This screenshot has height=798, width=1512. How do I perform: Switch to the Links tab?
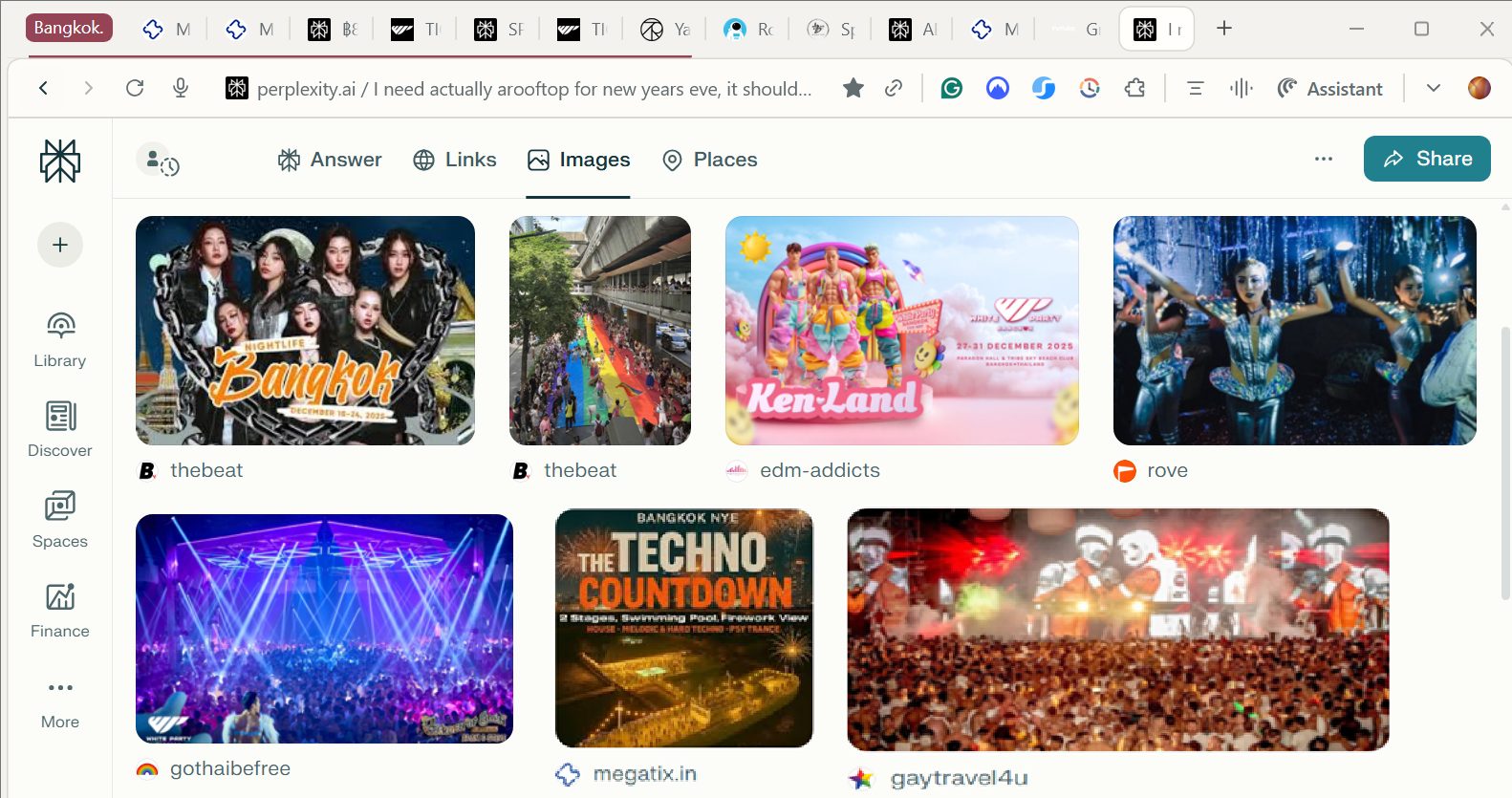click(x=455, y=160)
